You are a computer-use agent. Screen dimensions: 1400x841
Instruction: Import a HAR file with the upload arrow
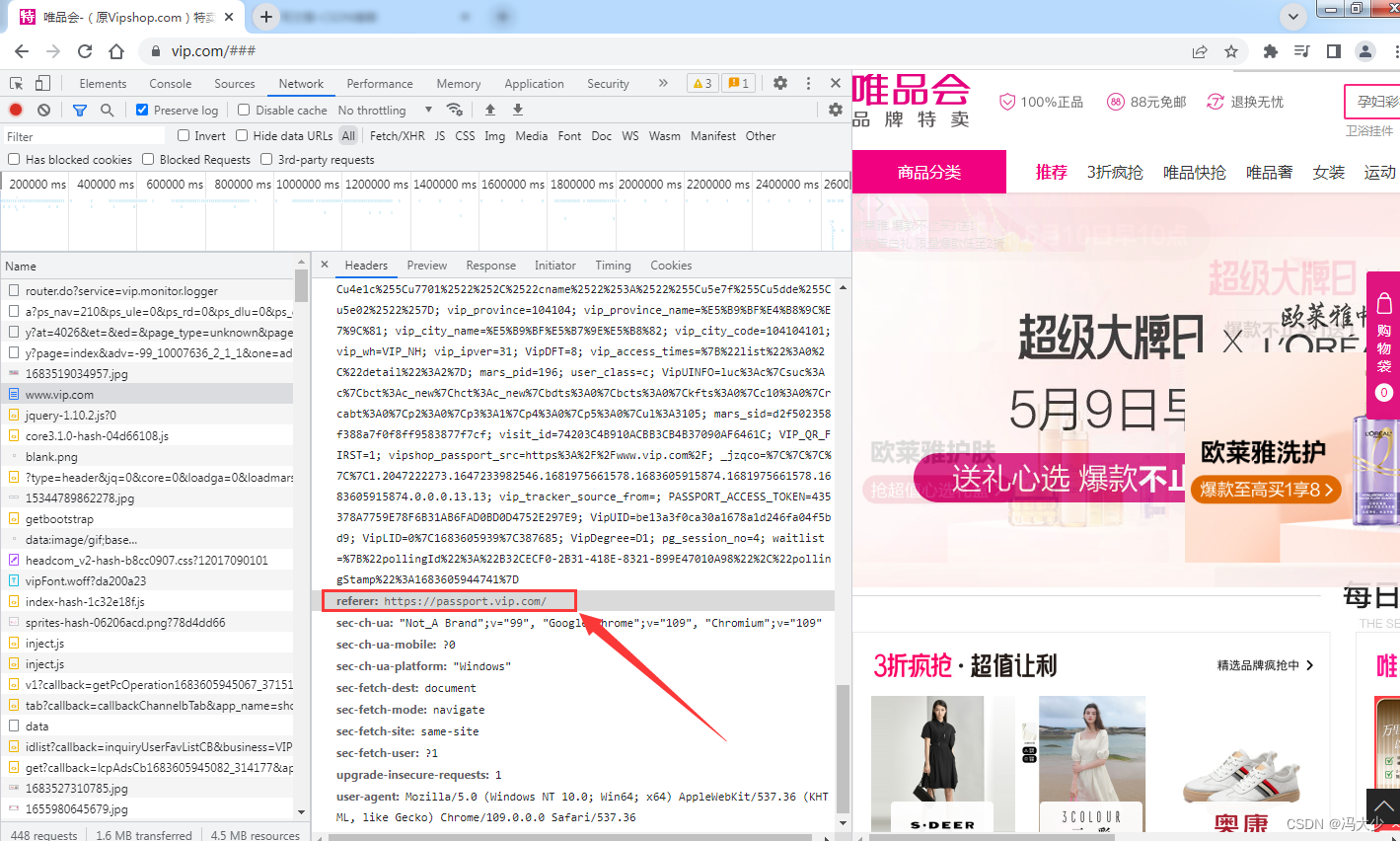pyautogui.click(x=490, y=110)
